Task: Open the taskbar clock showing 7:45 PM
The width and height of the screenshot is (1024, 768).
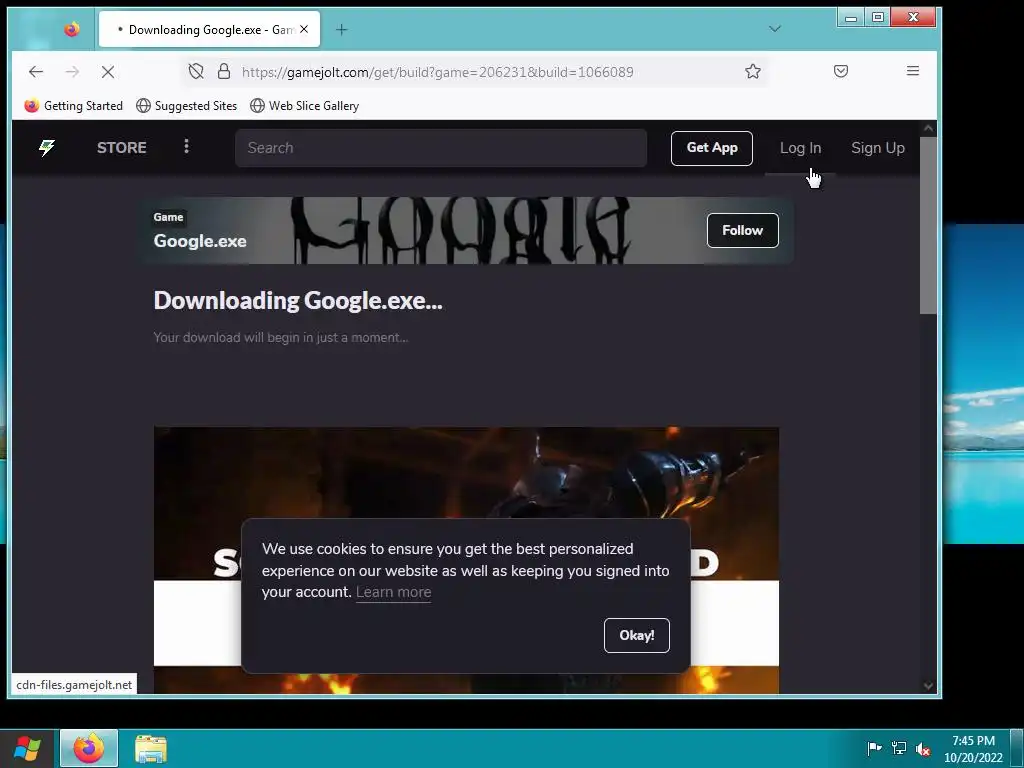Action: (x=973, y=749)
